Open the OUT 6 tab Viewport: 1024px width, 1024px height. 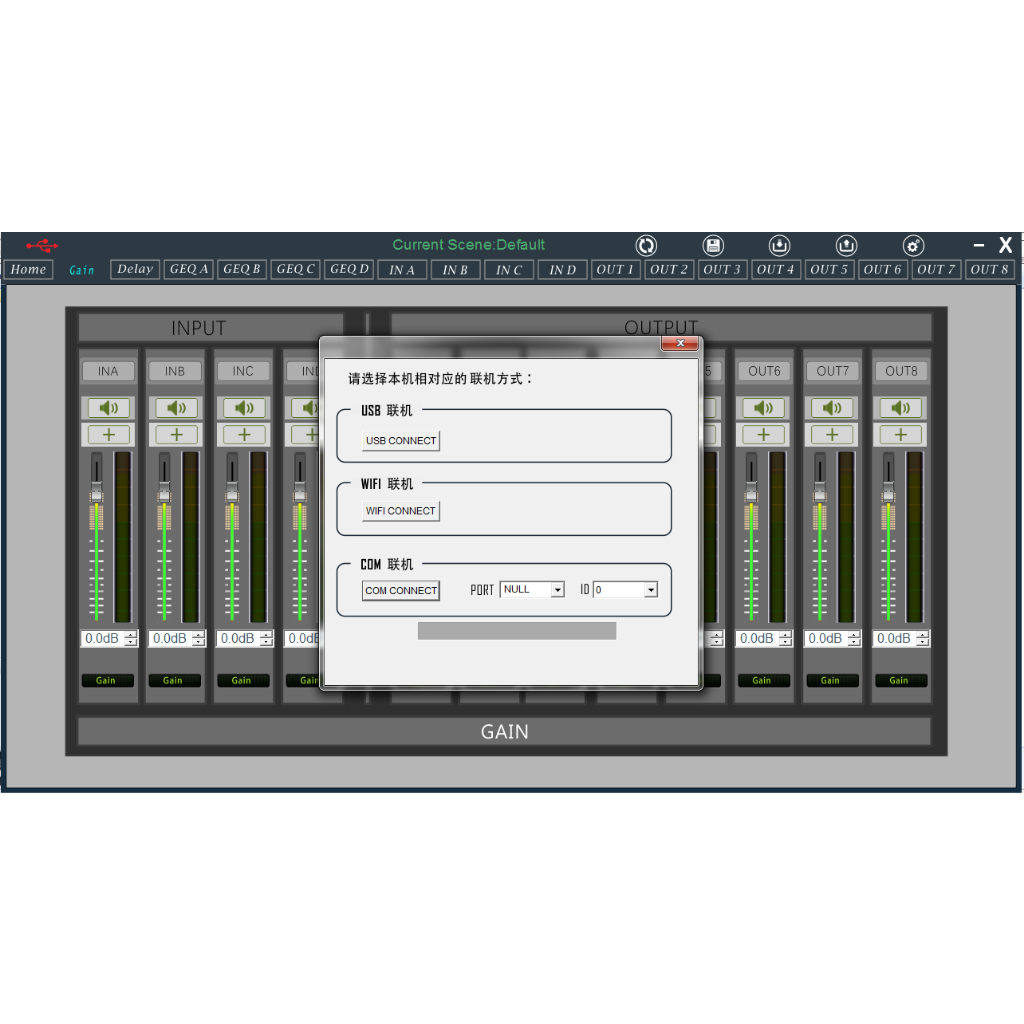pyautogui.click(x=883, y=269)
